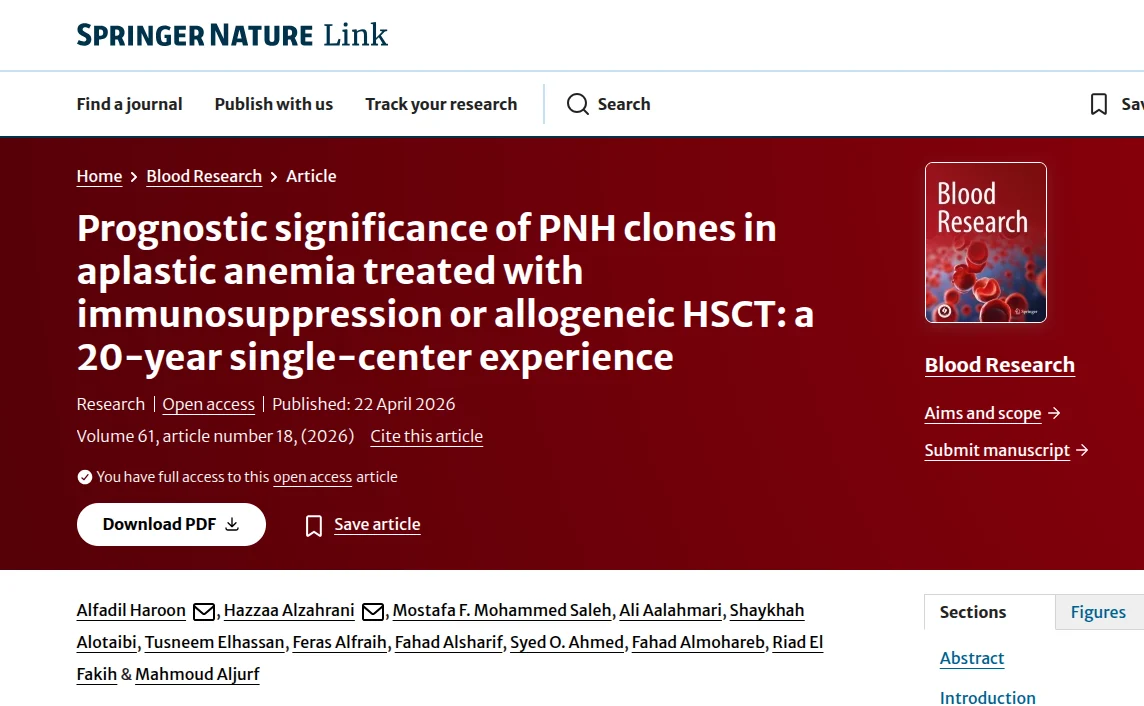Click the bookmark Save icon in top navigation
The image size is (1144, 706).
pyautogui.click(x=1098, y=104)
